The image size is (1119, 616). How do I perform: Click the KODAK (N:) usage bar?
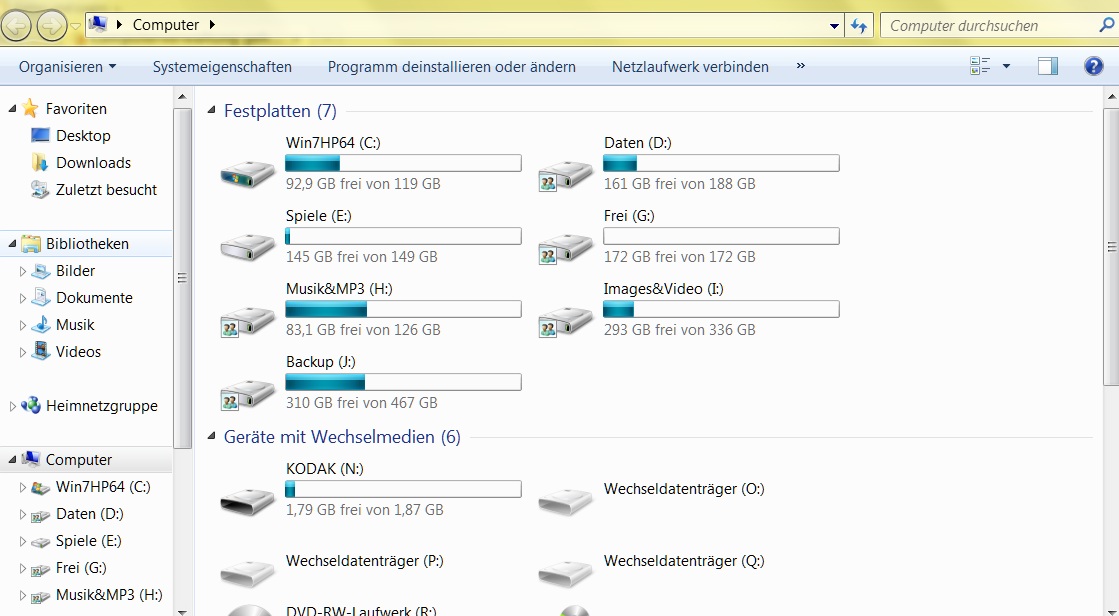click(403, 489)
